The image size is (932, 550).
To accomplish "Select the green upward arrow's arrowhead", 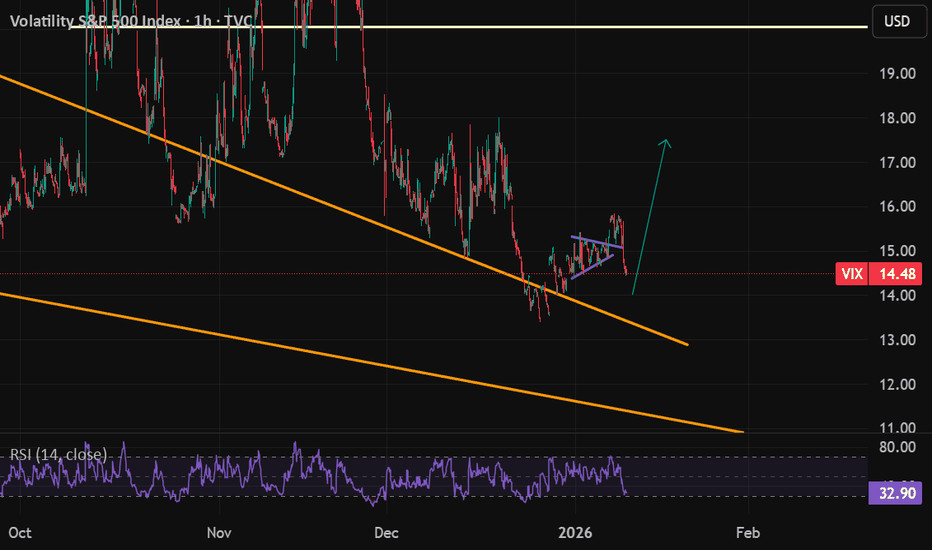I will tap(665, 143).
